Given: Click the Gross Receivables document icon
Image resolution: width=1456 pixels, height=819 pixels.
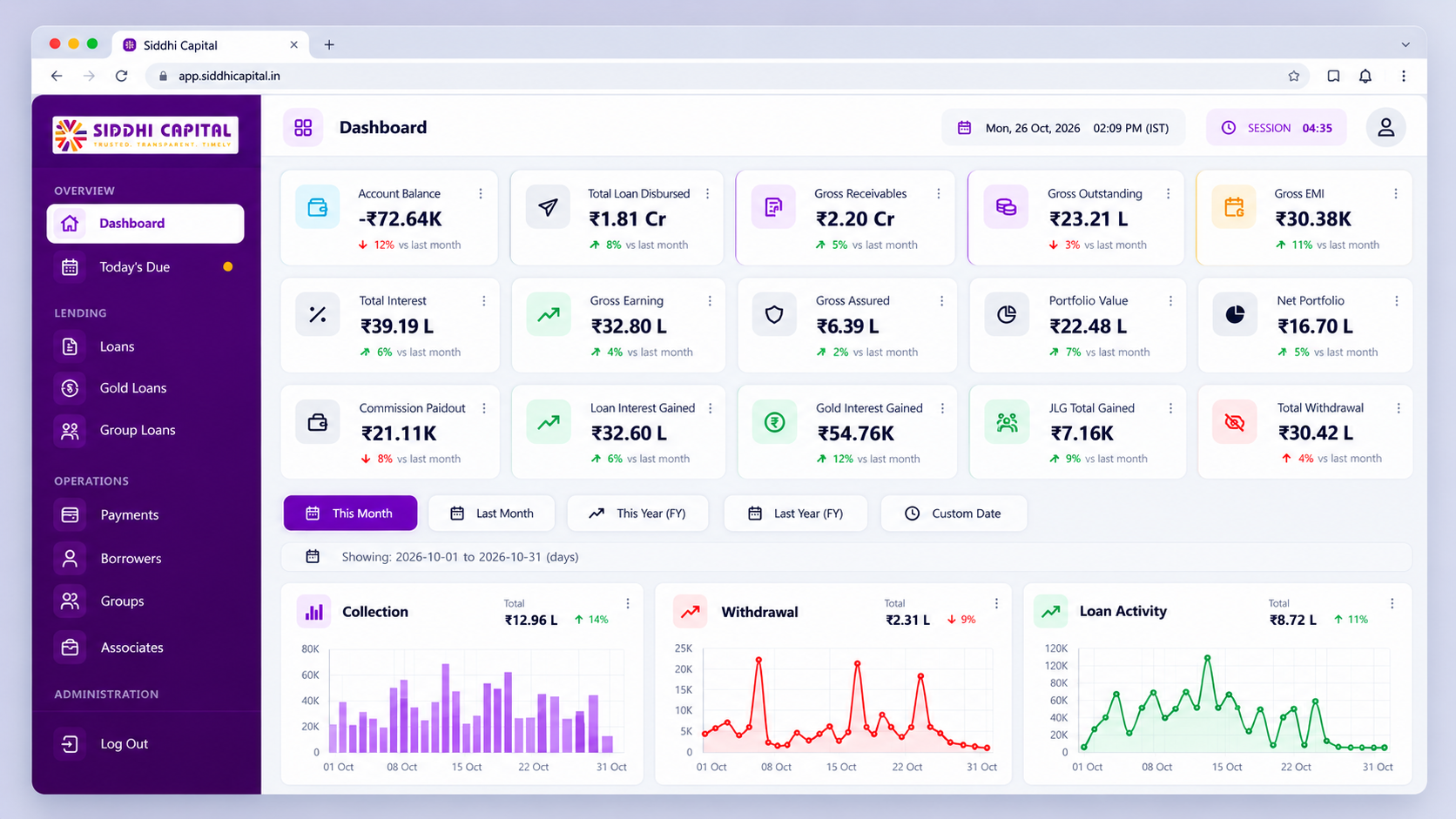Looking at the screenshot, I should (773, 207).
